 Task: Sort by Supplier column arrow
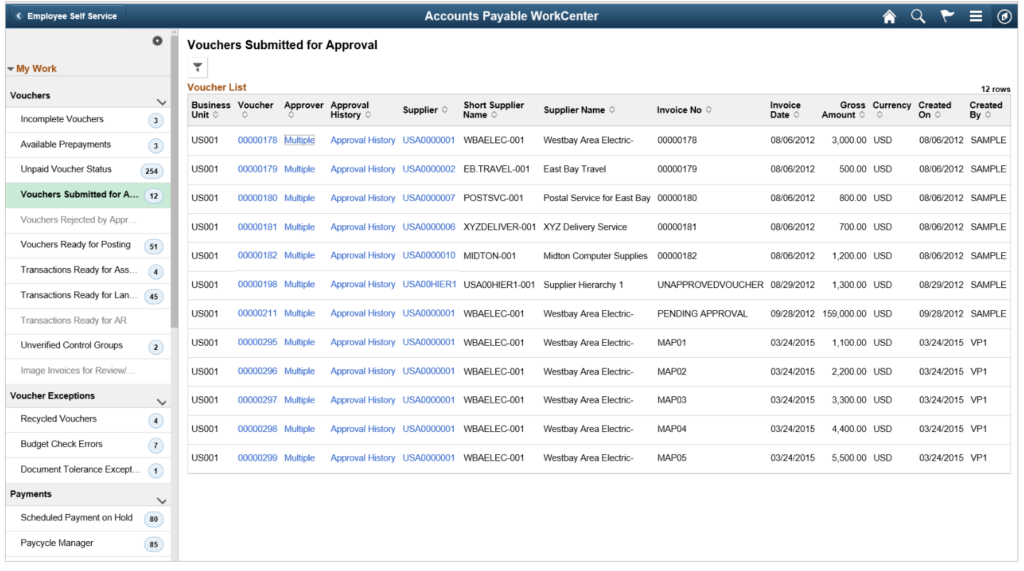click(445, 110)
